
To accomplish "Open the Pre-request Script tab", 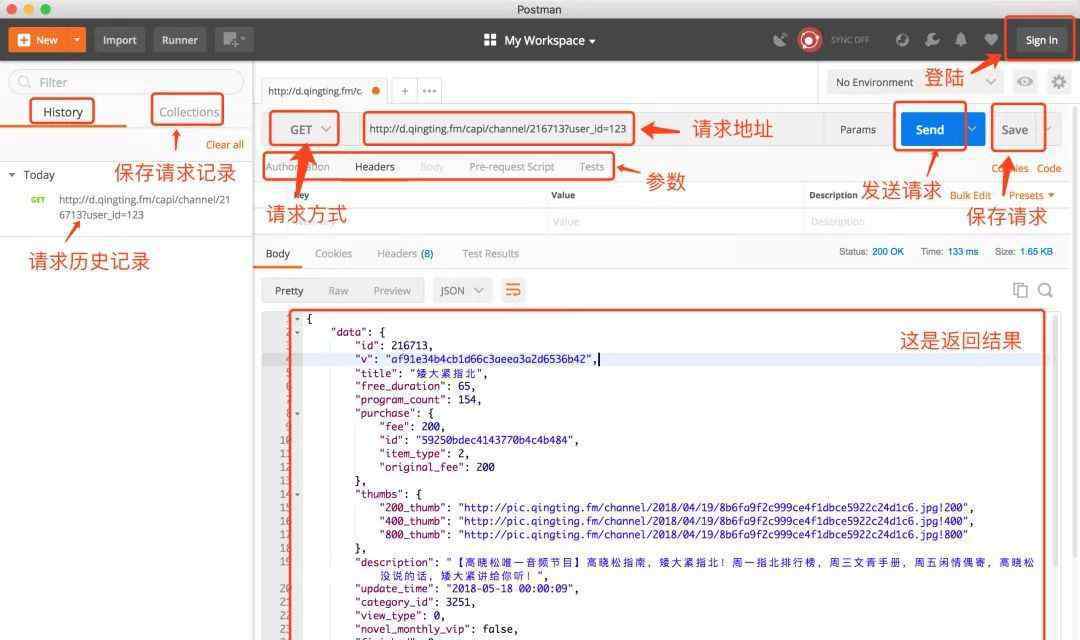I will (511, 167).
